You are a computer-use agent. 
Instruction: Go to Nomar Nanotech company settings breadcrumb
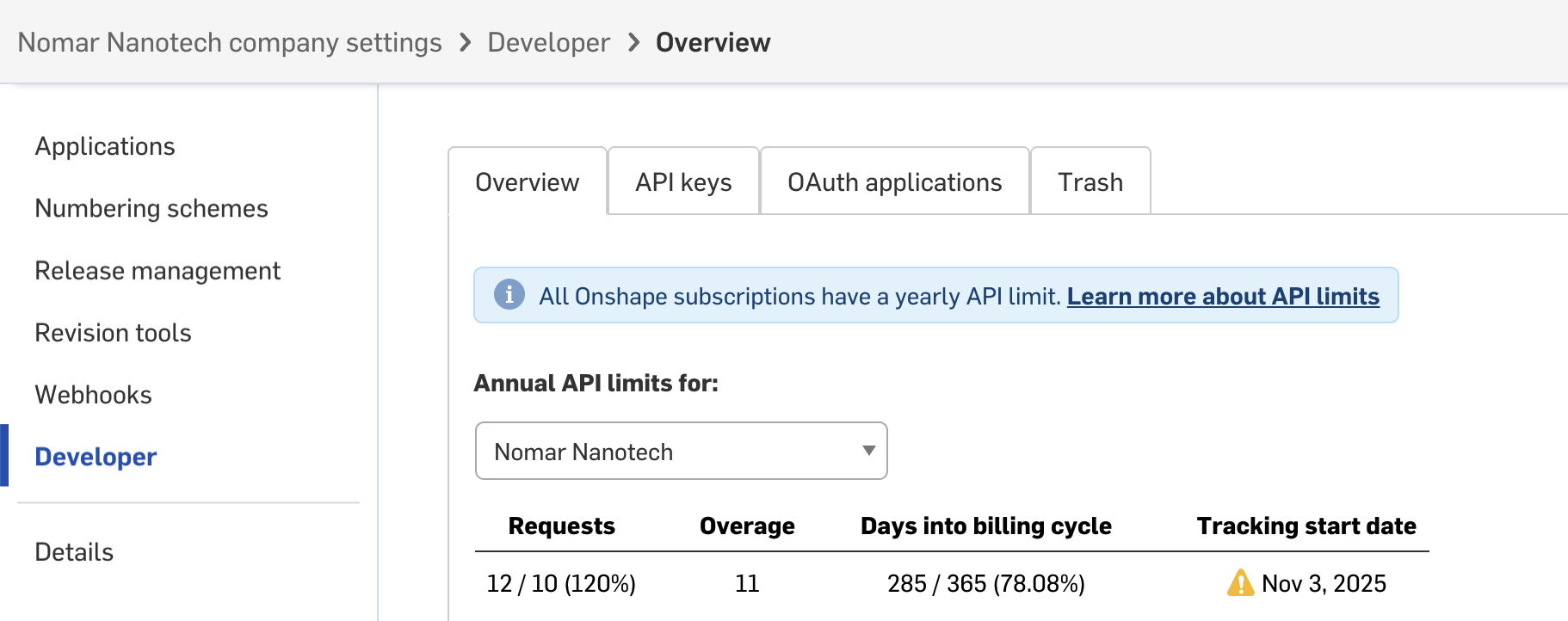[230, 42]
